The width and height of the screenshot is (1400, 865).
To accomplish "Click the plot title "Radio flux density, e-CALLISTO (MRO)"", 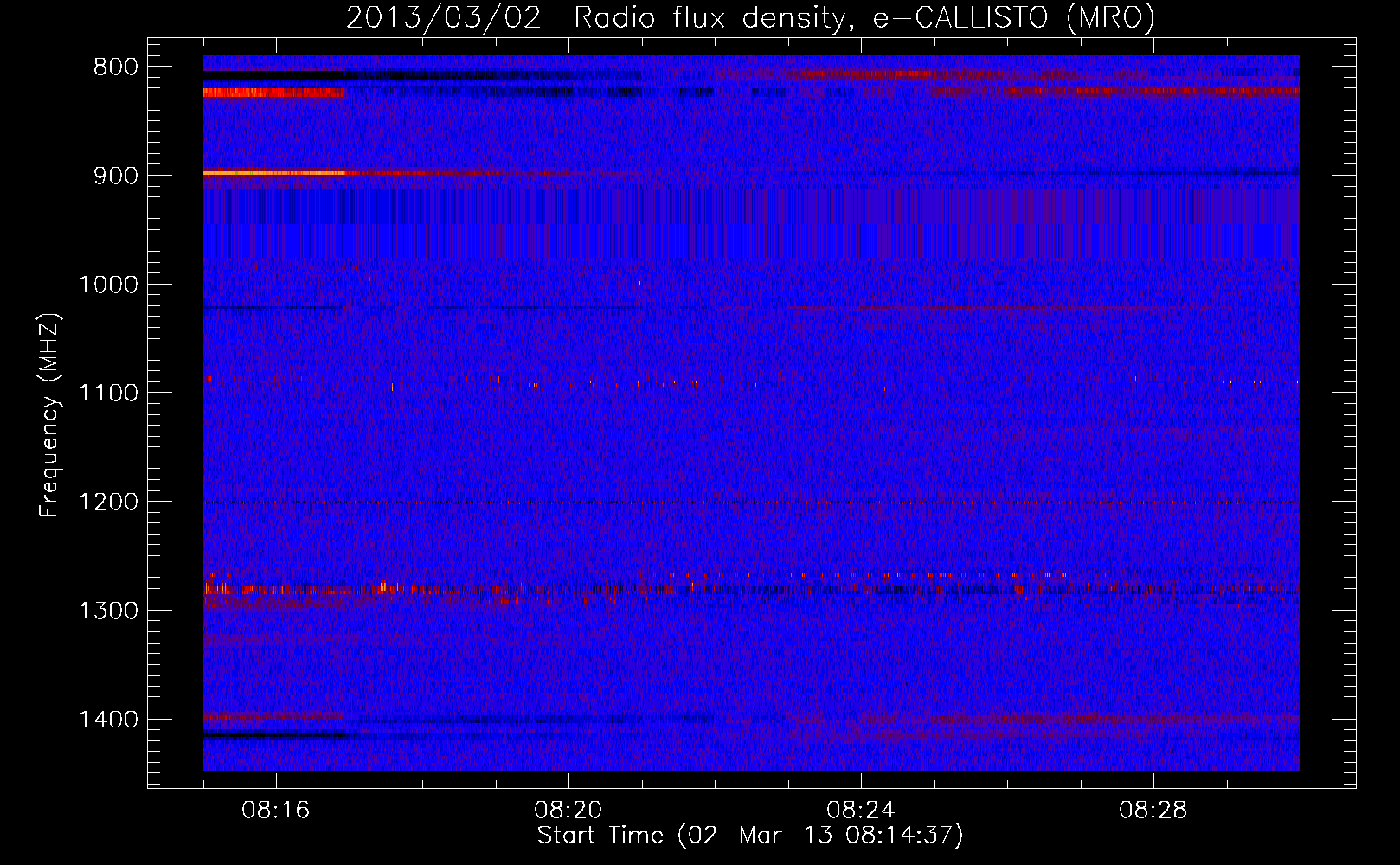I will pyautogui.click(x=864, y=18).
